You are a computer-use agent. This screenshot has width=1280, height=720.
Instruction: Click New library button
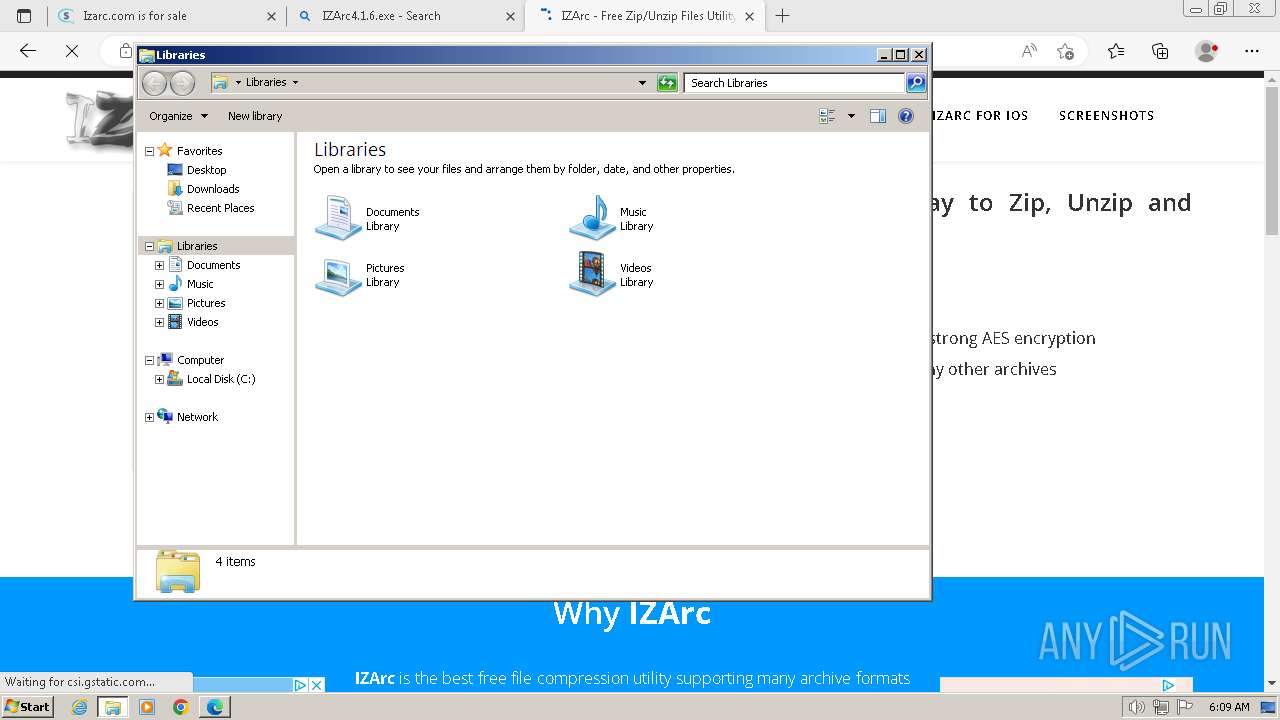pos(255,116)
